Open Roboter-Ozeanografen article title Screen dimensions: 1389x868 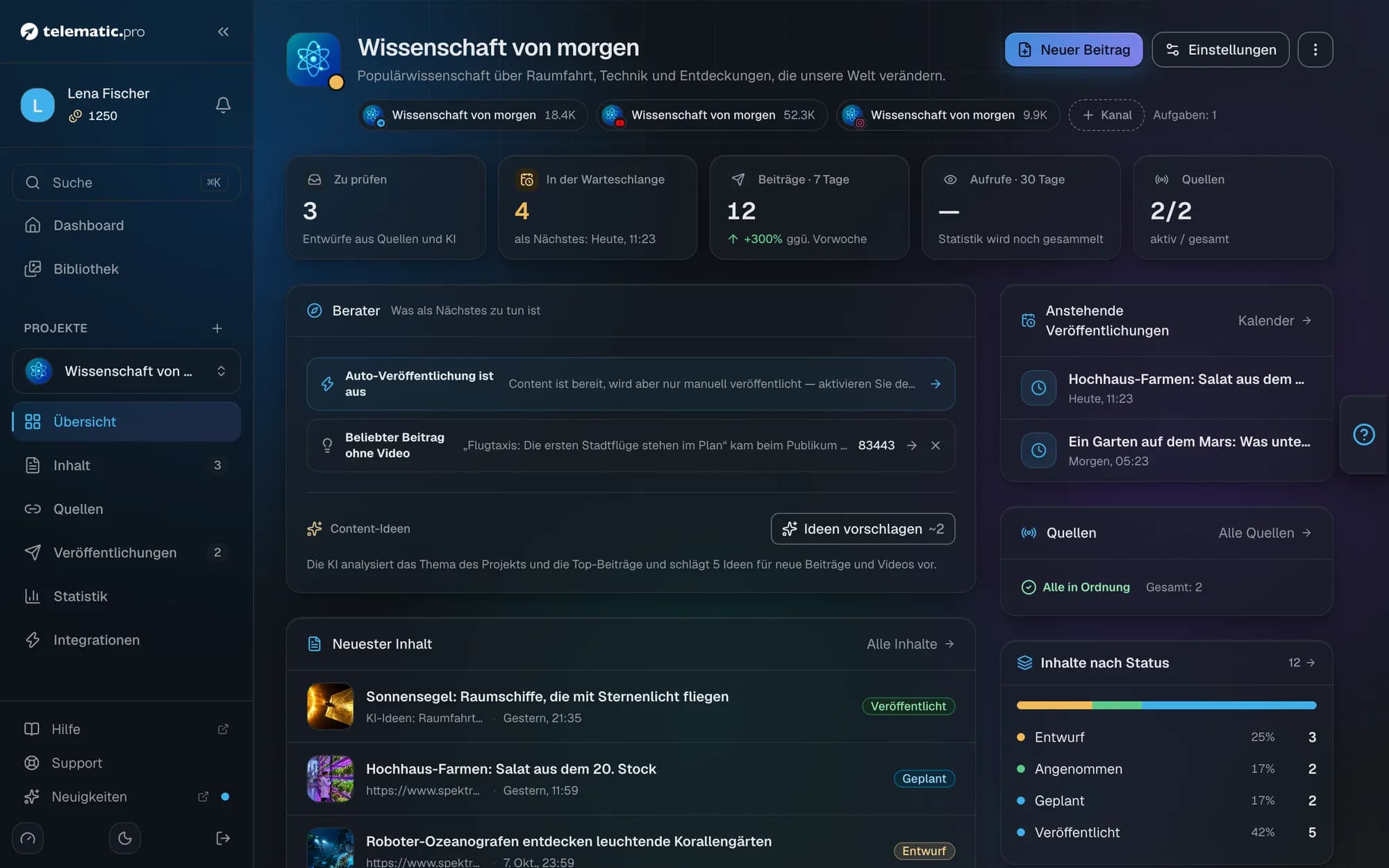(x=569, y=841)
